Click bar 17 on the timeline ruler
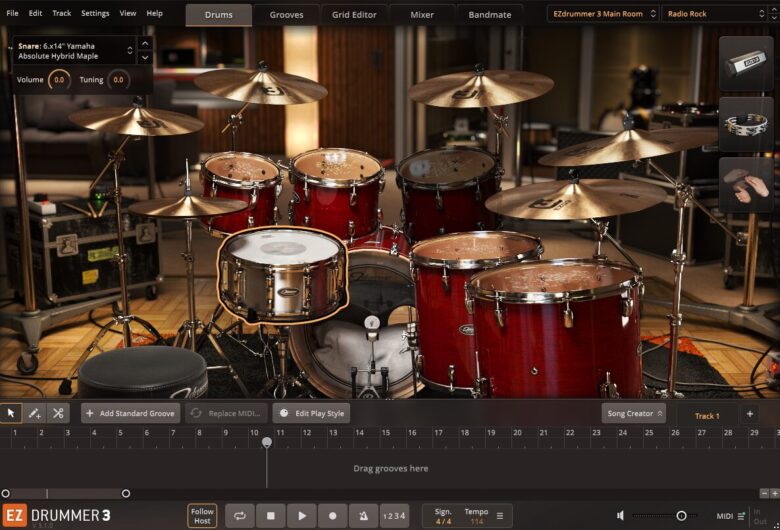Screen dimensions: 780x530 click(438, 433)
